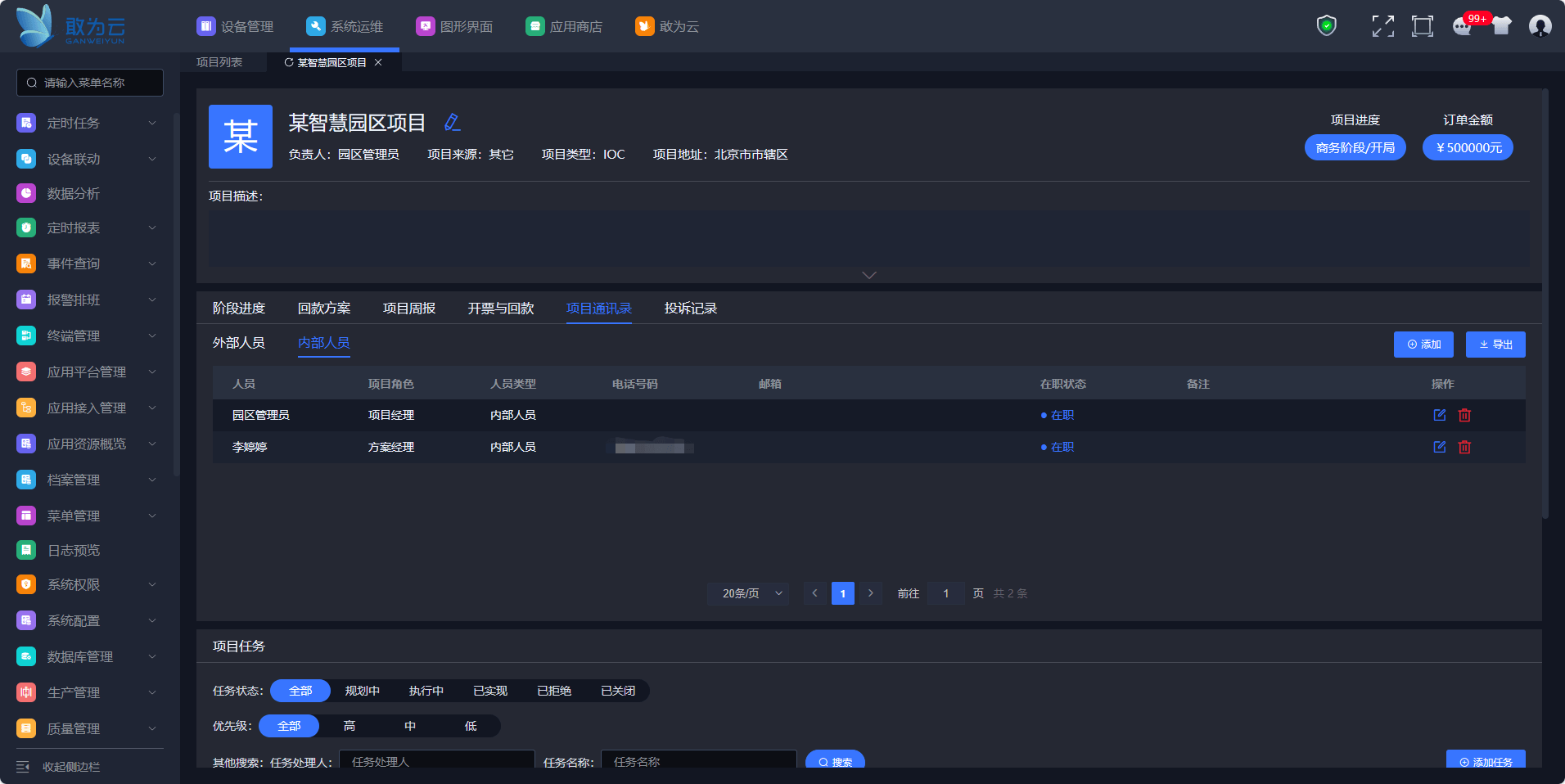Click the sidebar menu vertical scrollbar

176,295
